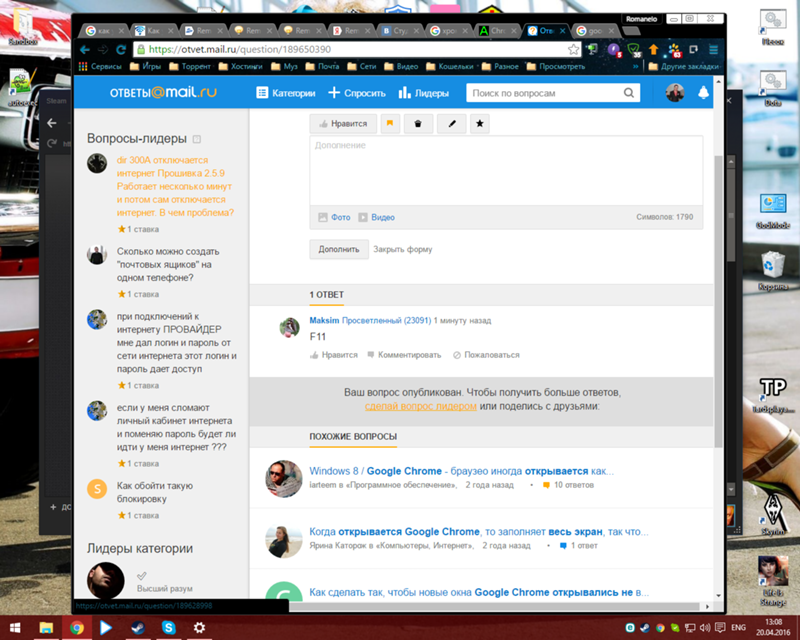Open the Recycle Bin desktop icon

tap(773, 270)
